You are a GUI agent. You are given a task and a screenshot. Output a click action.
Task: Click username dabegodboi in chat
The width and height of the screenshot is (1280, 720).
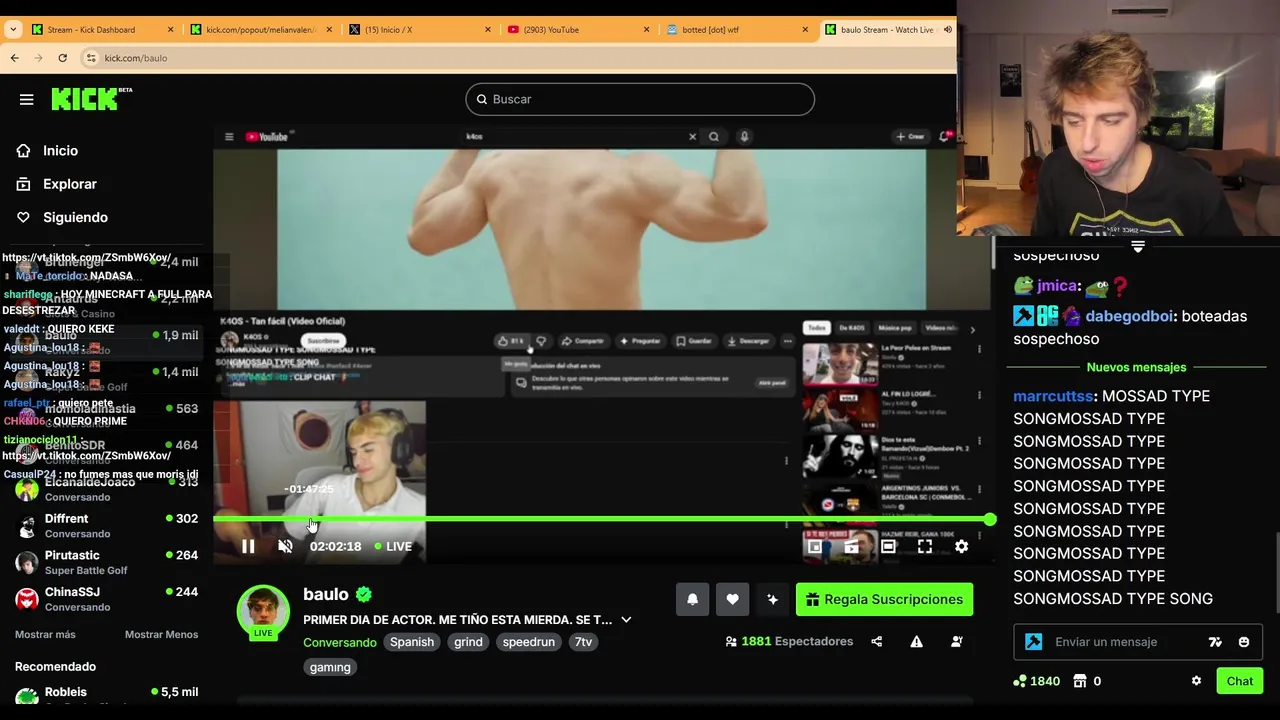[x=1129, y=316]
